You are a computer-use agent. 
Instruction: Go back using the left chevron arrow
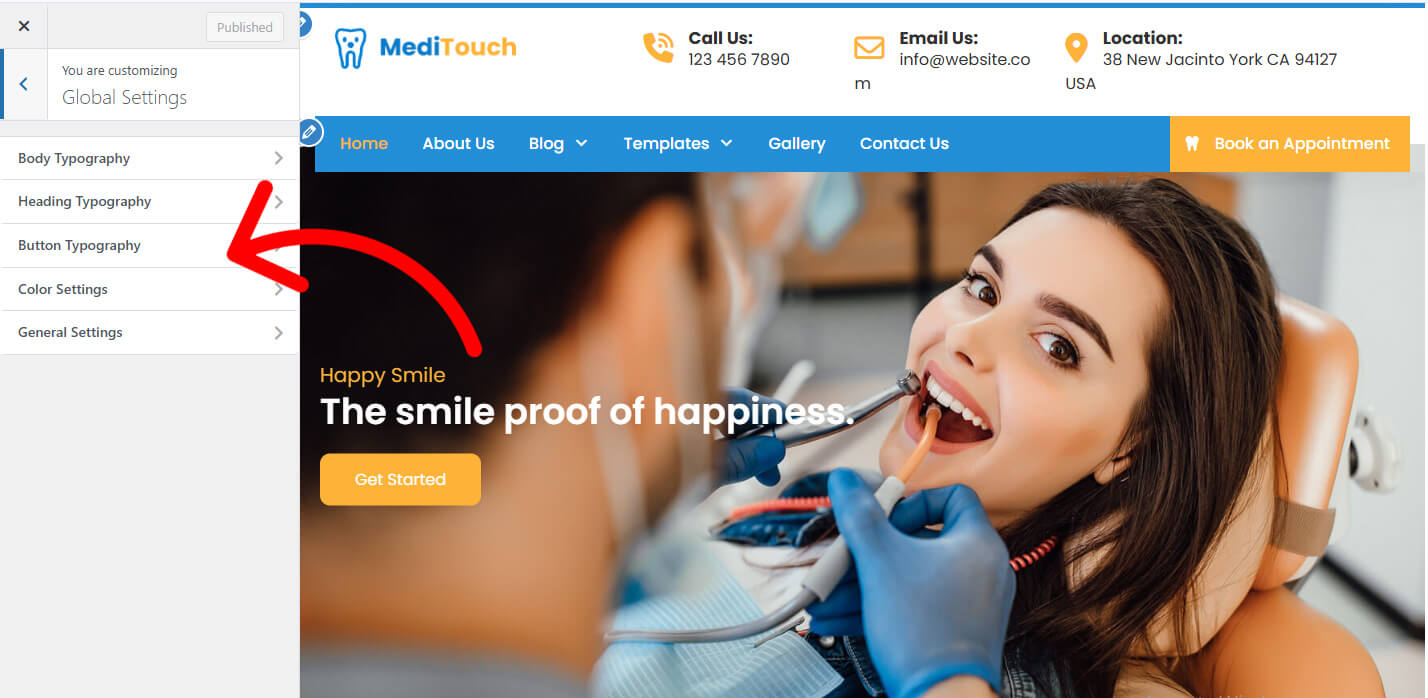tap(24, 85)
